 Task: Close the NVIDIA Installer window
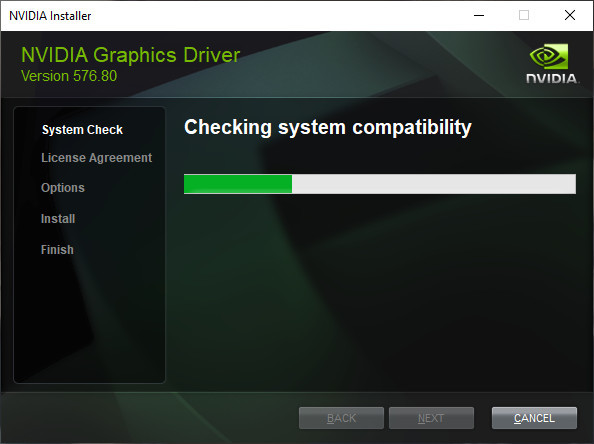point(570,16)
